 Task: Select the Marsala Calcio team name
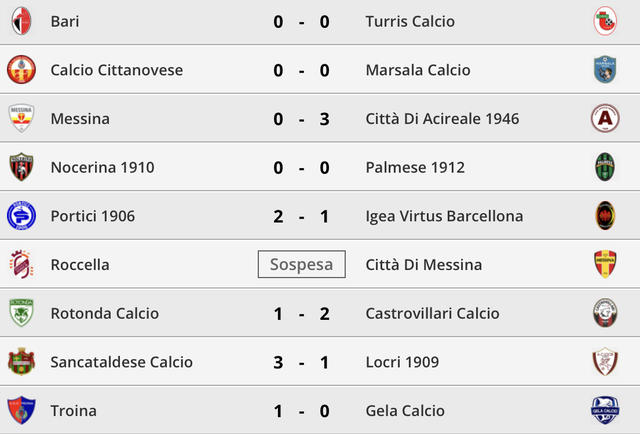(x=418, y=70)
